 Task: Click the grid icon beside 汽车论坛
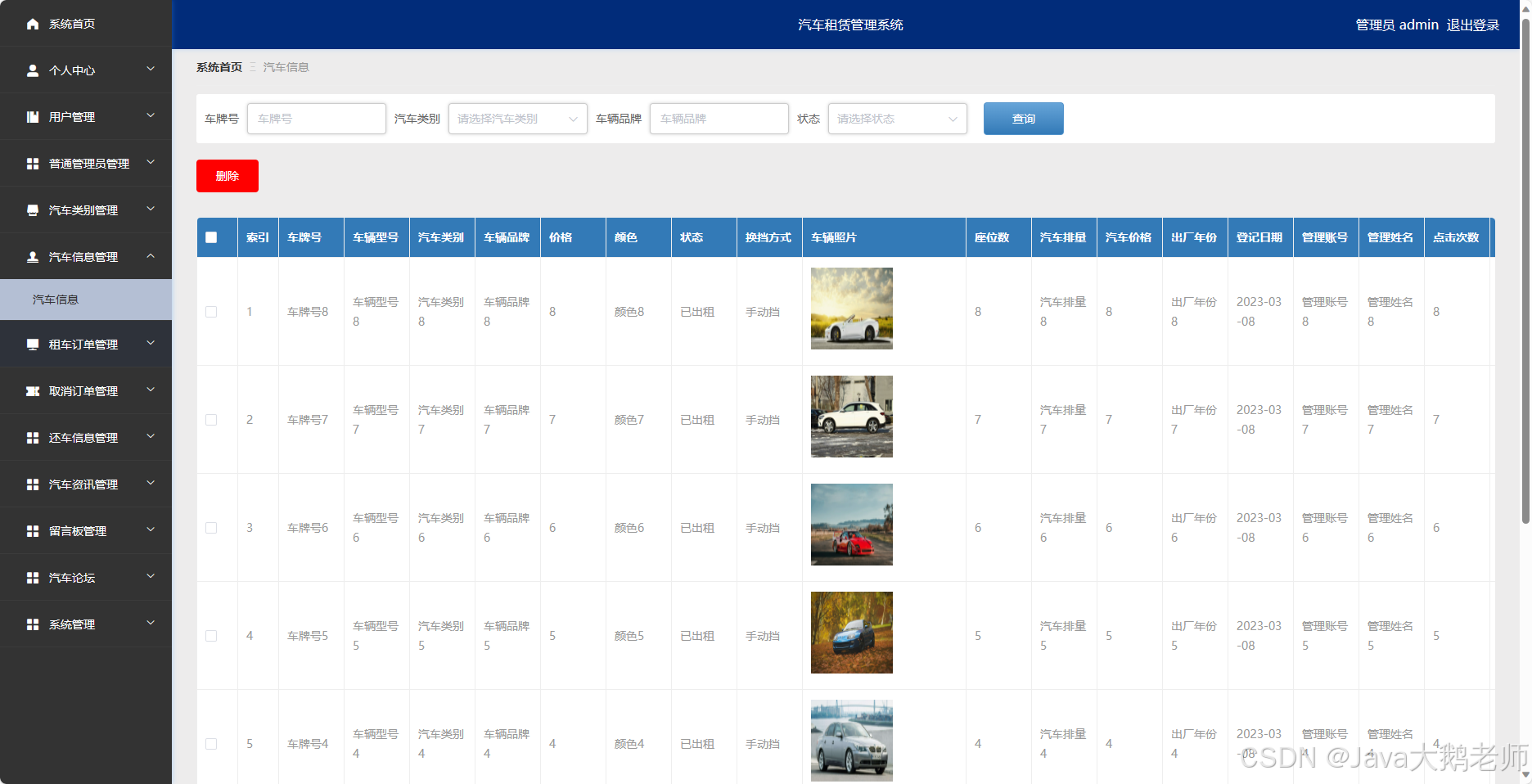coord(33,578)
